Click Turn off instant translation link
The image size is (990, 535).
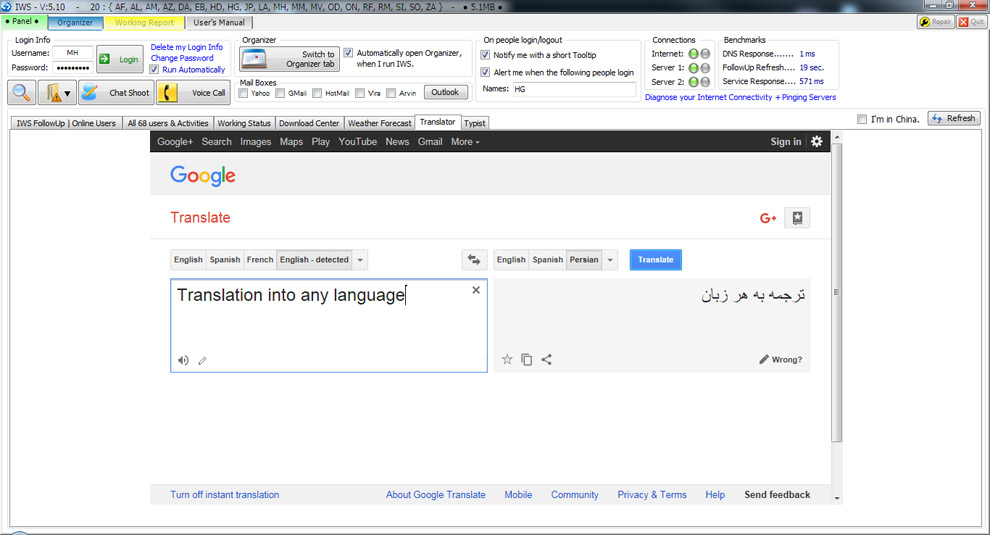pos(224,495)
